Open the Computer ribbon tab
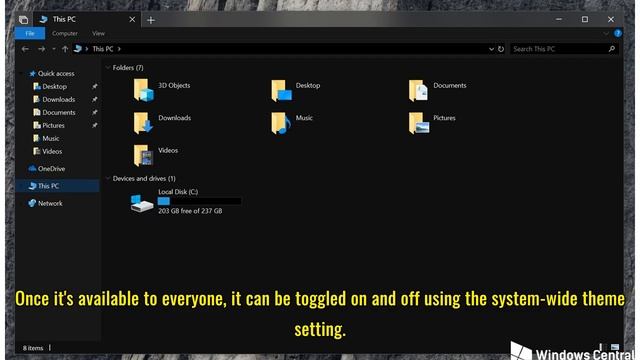Image resolution: width=640 pixels, height=360 pixels. click(65, 33)
